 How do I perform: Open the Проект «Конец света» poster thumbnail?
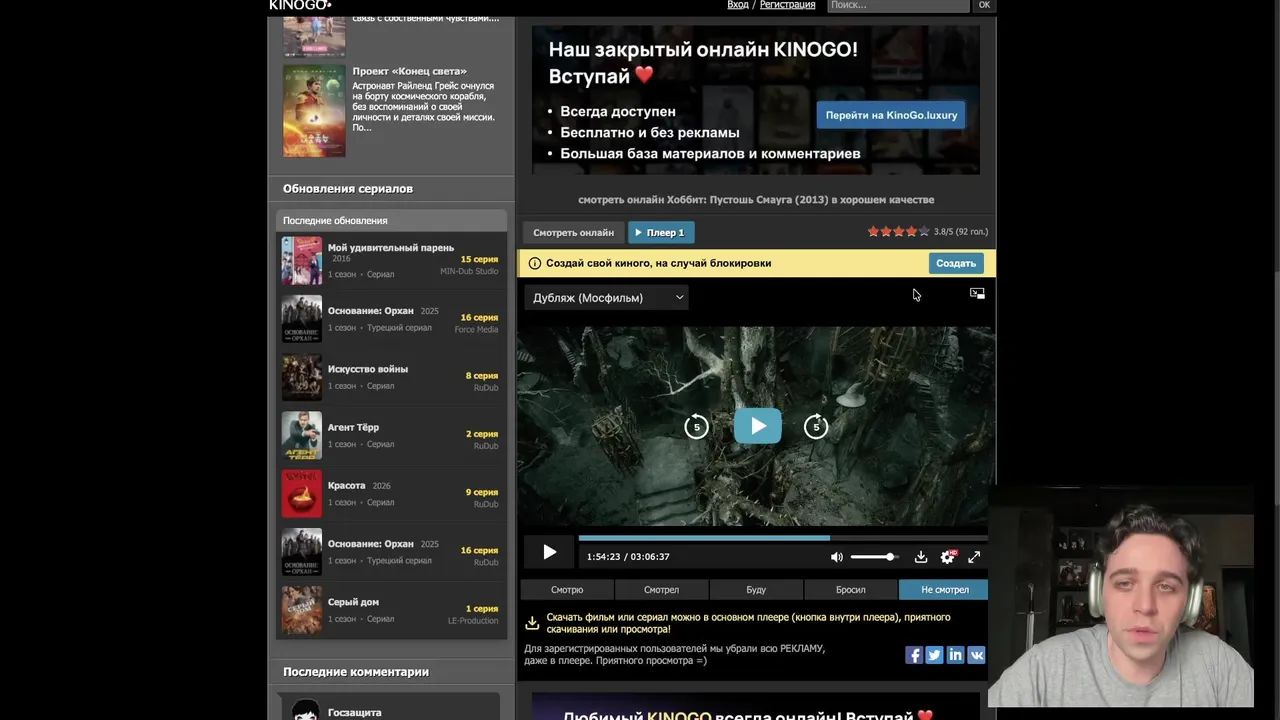pyautogui.click(x=314, y=111)
